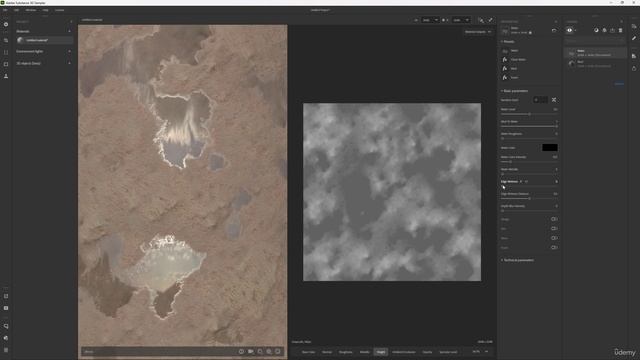
Task: Open the water color swatch
Action: [550, 148]
